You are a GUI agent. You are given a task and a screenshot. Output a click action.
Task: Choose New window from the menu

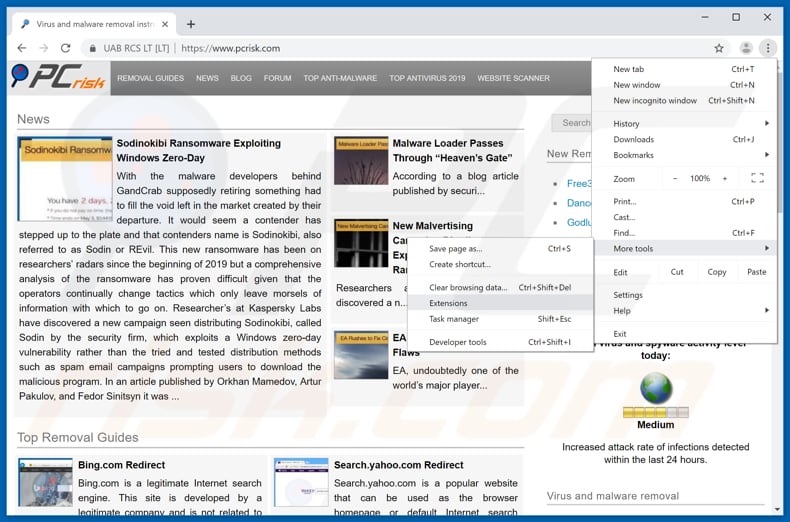pos(684,85)
